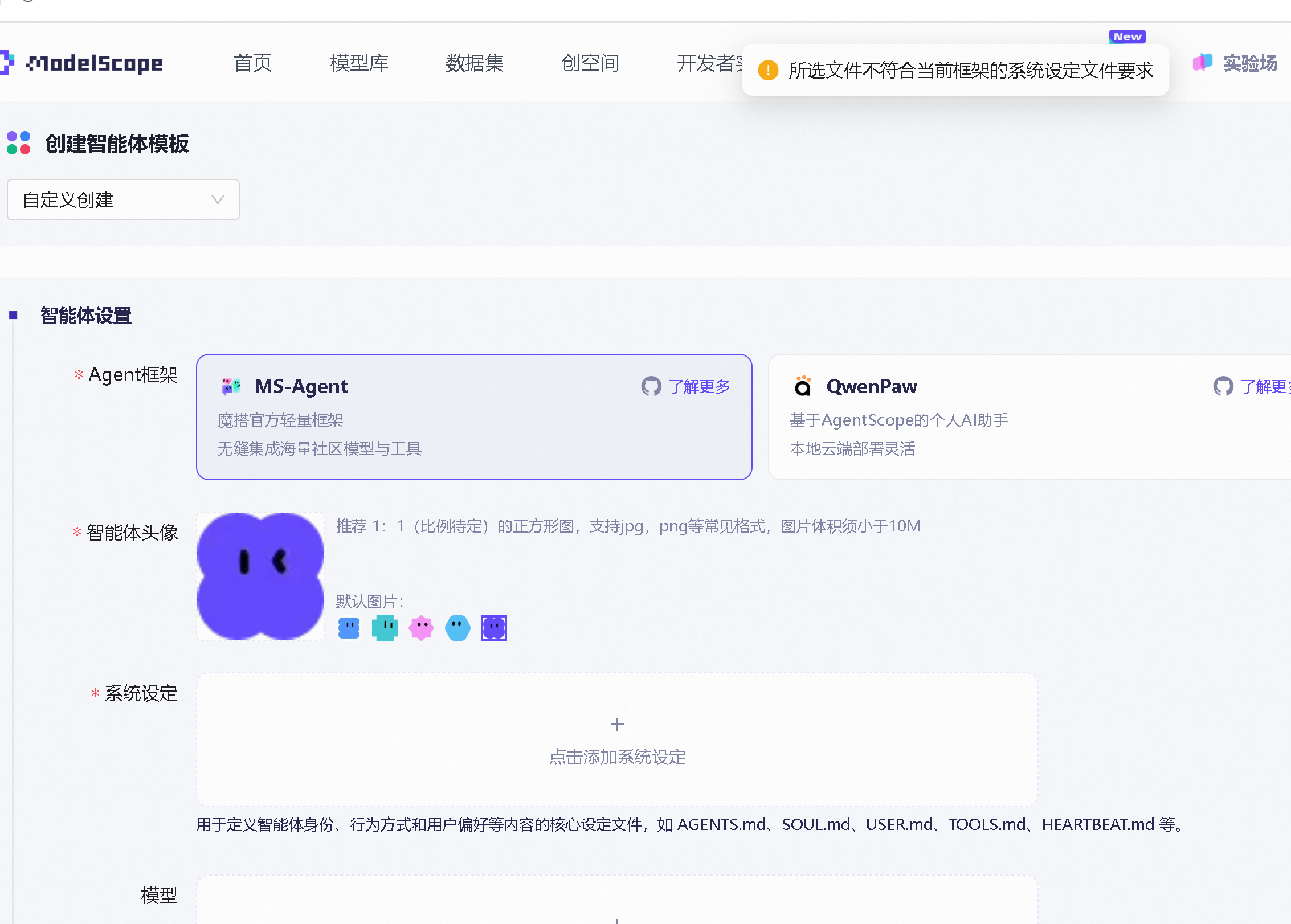Screen dimensions: 1291x924
Task: Click the 默认图片 label
Action: pos(370,602)
